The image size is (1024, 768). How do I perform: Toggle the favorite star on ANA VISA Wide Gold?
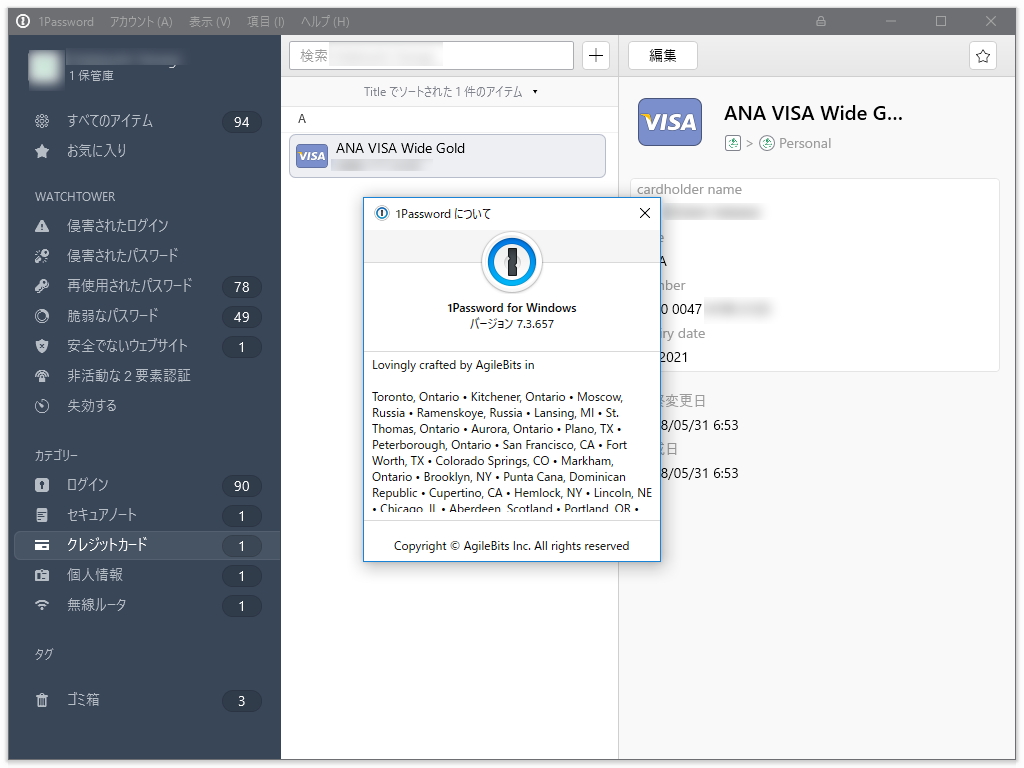(x=982, y=56)
